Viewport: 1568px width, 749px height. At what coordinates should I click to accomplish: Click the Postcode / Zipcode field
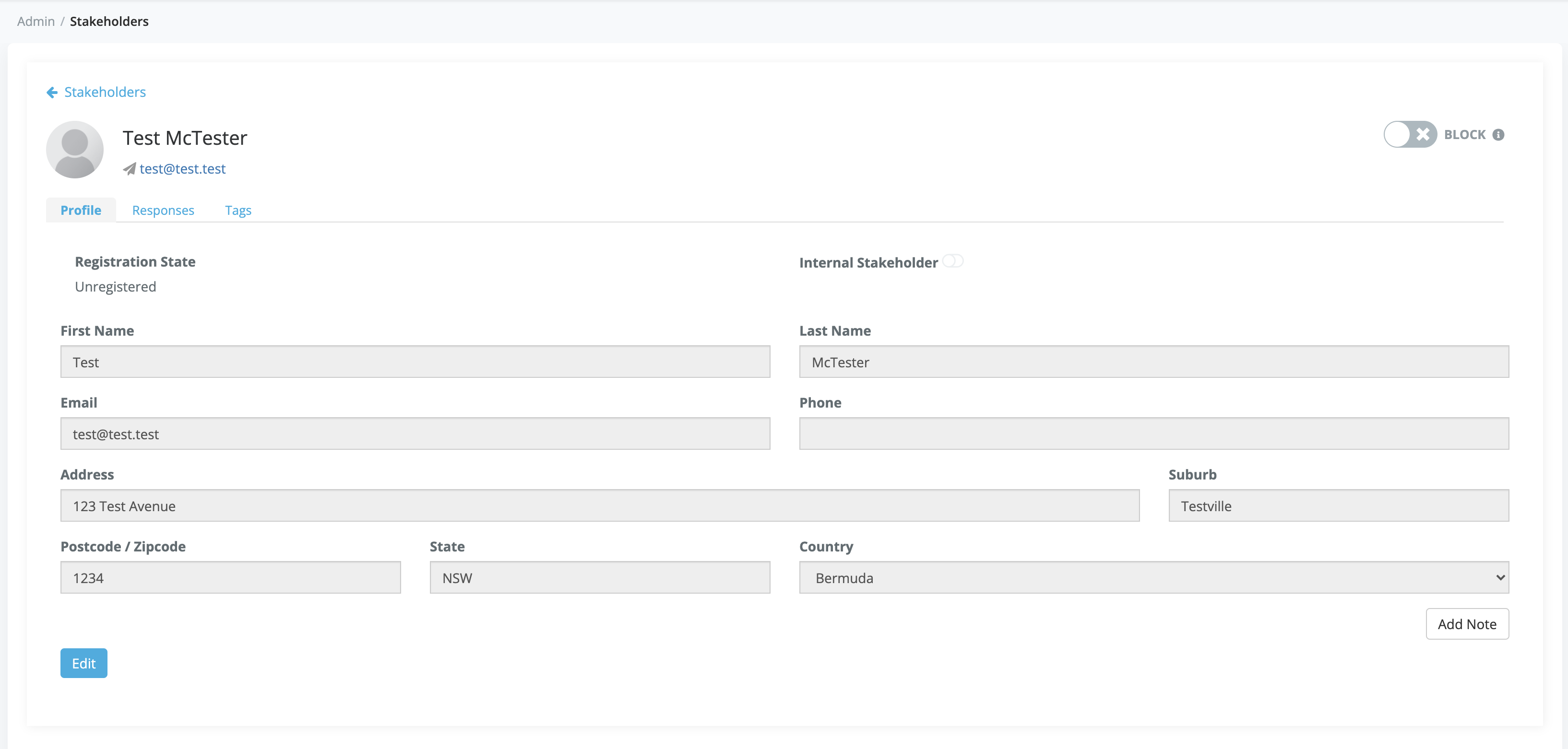[x=231, y=577]
